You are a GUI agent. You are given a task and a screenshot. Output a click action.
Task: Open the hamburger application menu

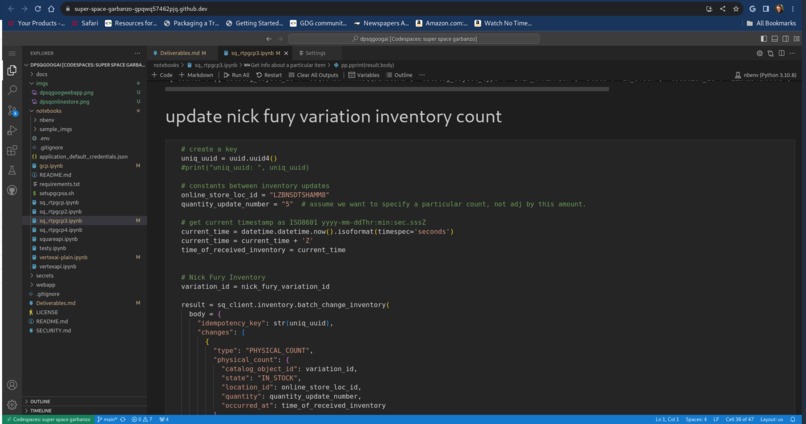point(12,53)
